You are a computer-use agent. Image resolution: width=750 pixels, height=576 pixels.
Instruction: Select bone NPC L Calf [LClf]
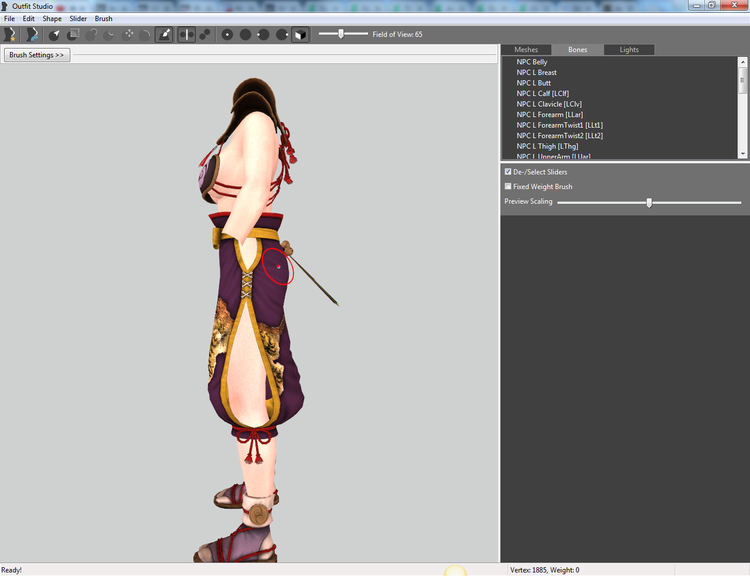click(542, 93)
